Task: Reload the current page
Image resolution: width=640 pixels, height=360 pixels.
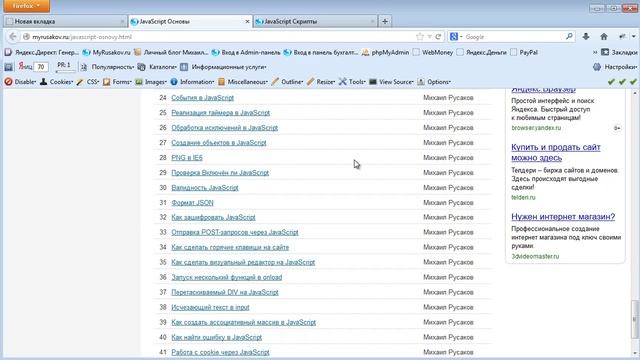Action: [438, 37]
